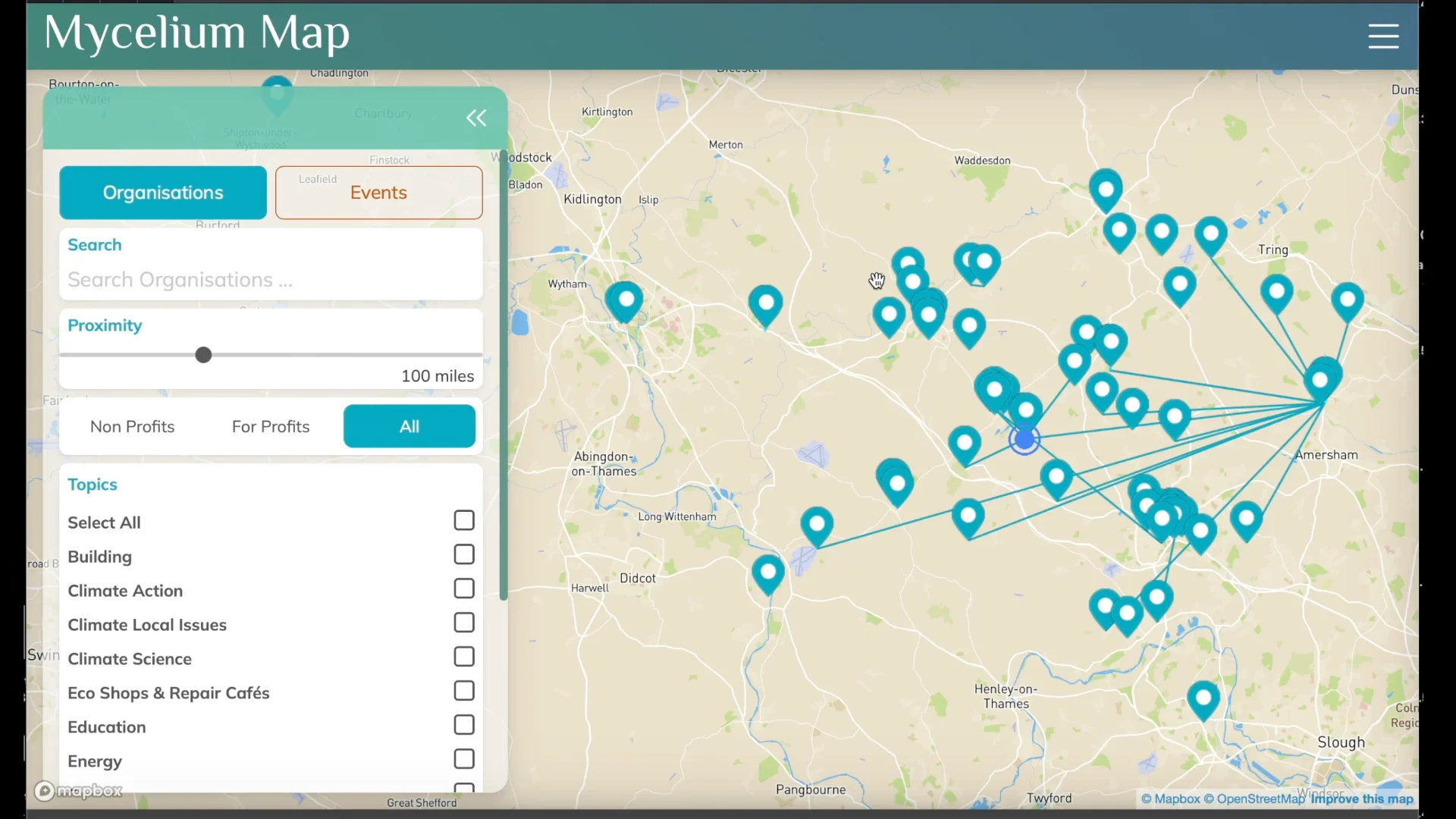Switch to the Events tab

378,193
